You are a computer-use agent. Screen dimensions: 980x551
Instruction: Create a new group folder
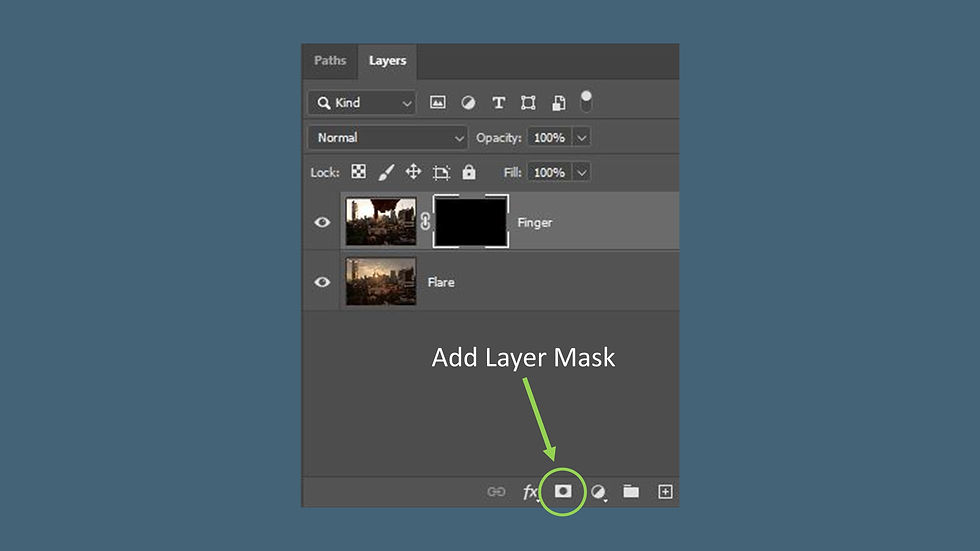coord(631,492)
